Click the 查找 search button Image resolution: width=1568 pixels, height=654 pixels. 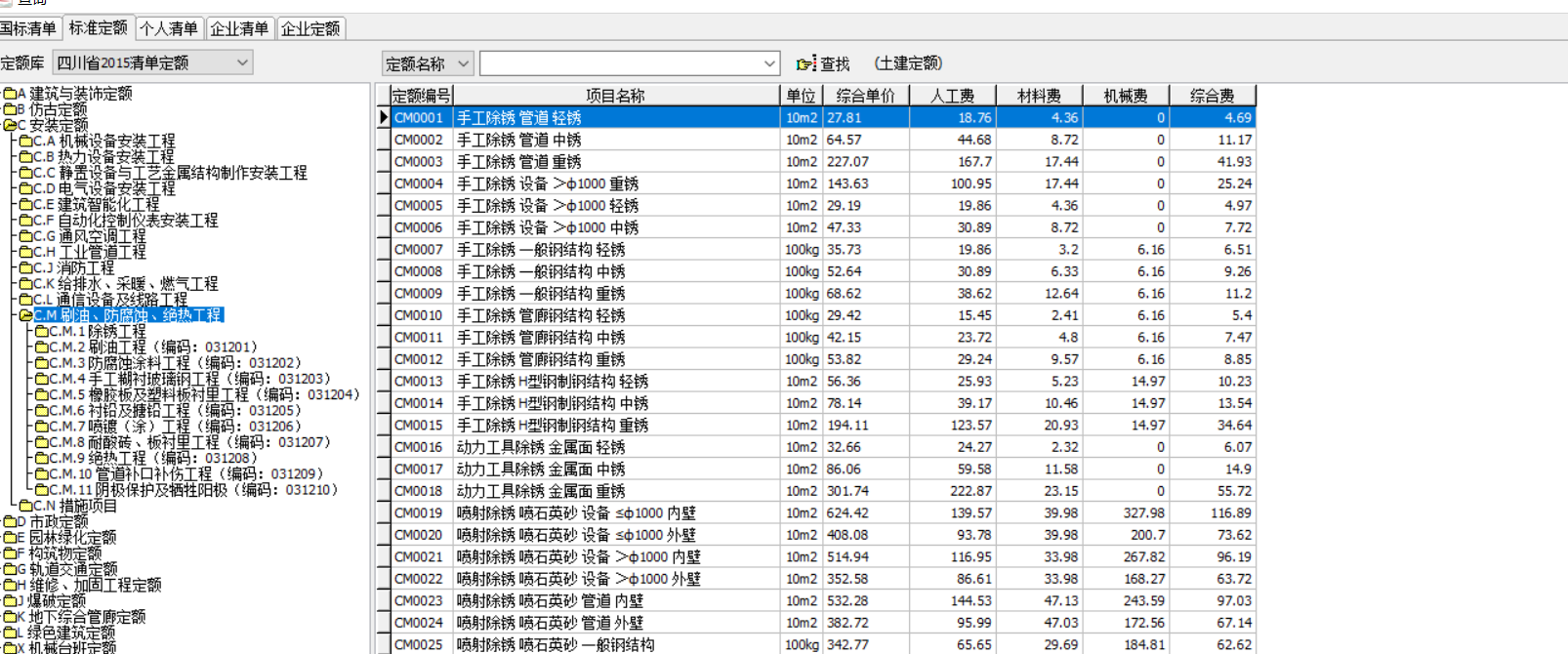(x=824, y=63)
